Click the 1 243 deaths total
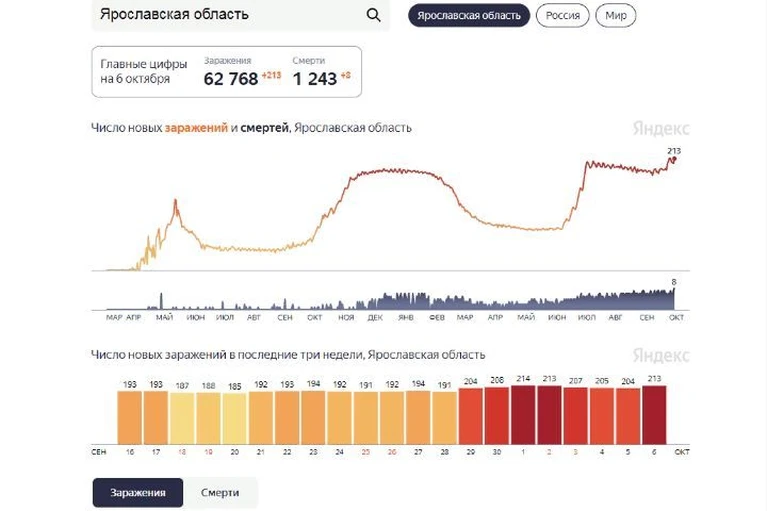This screenshot has height=511, width=767. 315,79
